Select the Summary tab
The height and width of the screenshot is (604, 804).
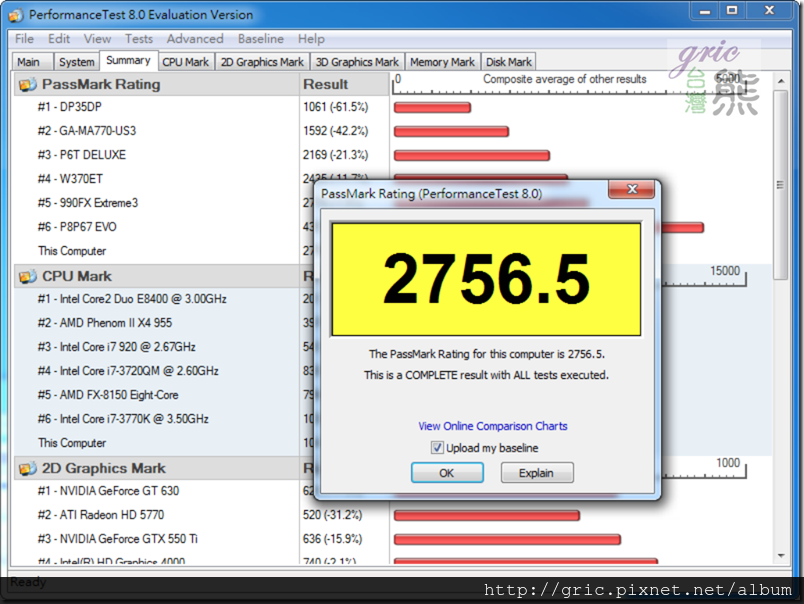(128, 61)
